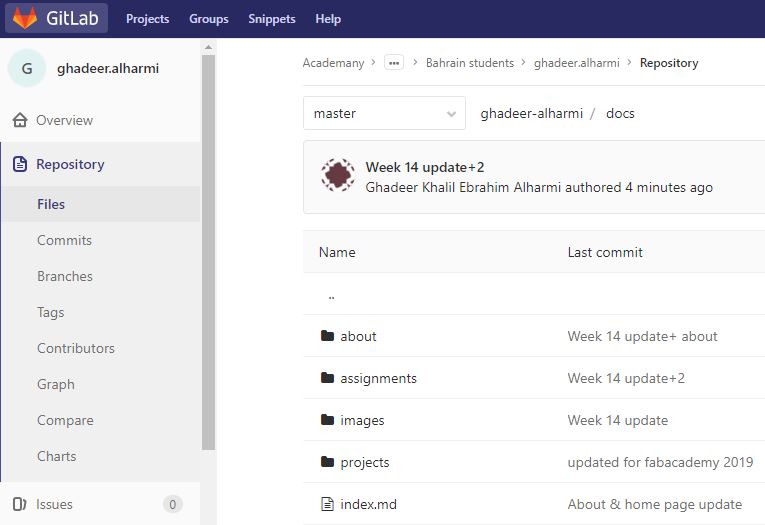Viewport: 765px width, 525px height.
Task: Open the Groups menu
Action: (x=209, y=19)
